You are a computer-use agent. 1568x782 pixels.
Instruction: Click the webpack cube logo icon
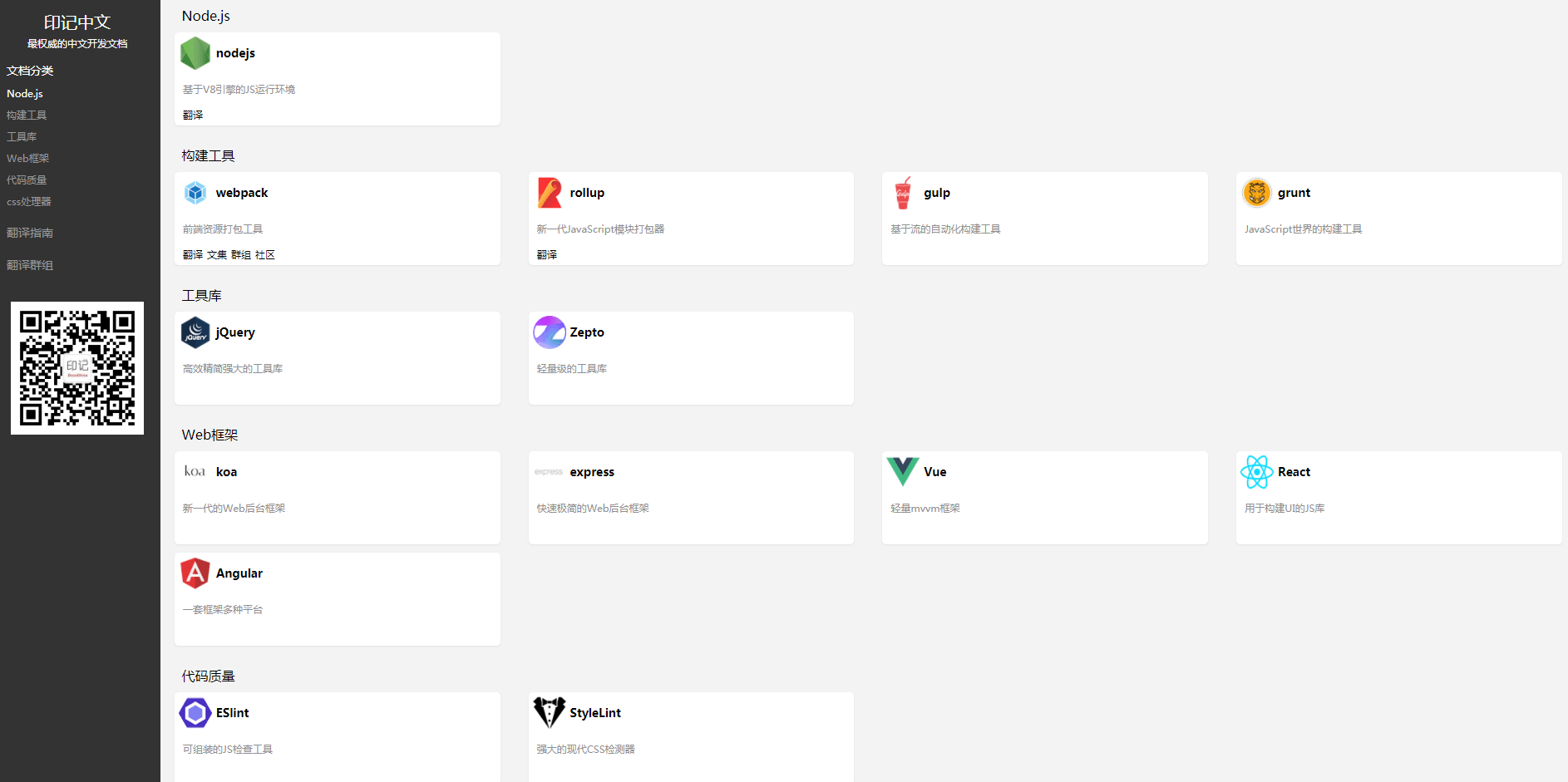click(x=195, y=193)
